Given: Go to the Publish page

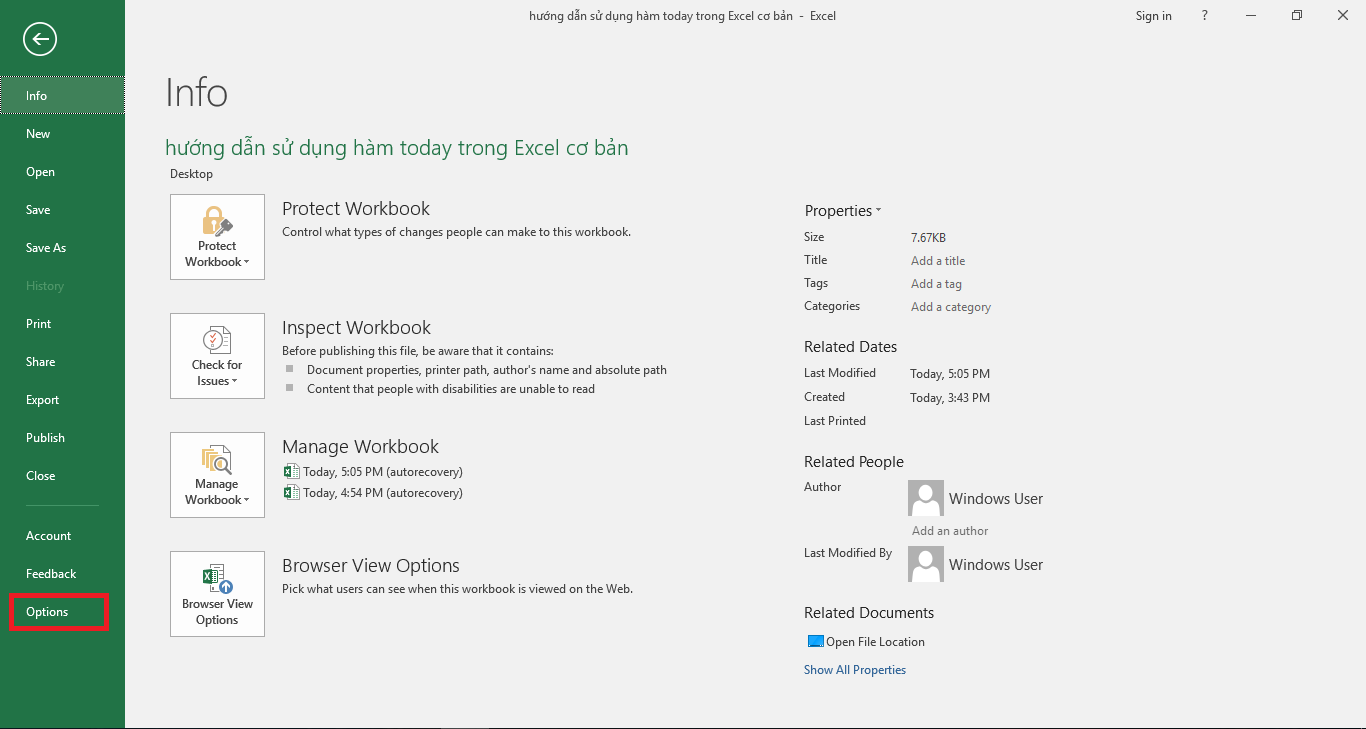Looking at the screenshot, I should tap(62, 438).
